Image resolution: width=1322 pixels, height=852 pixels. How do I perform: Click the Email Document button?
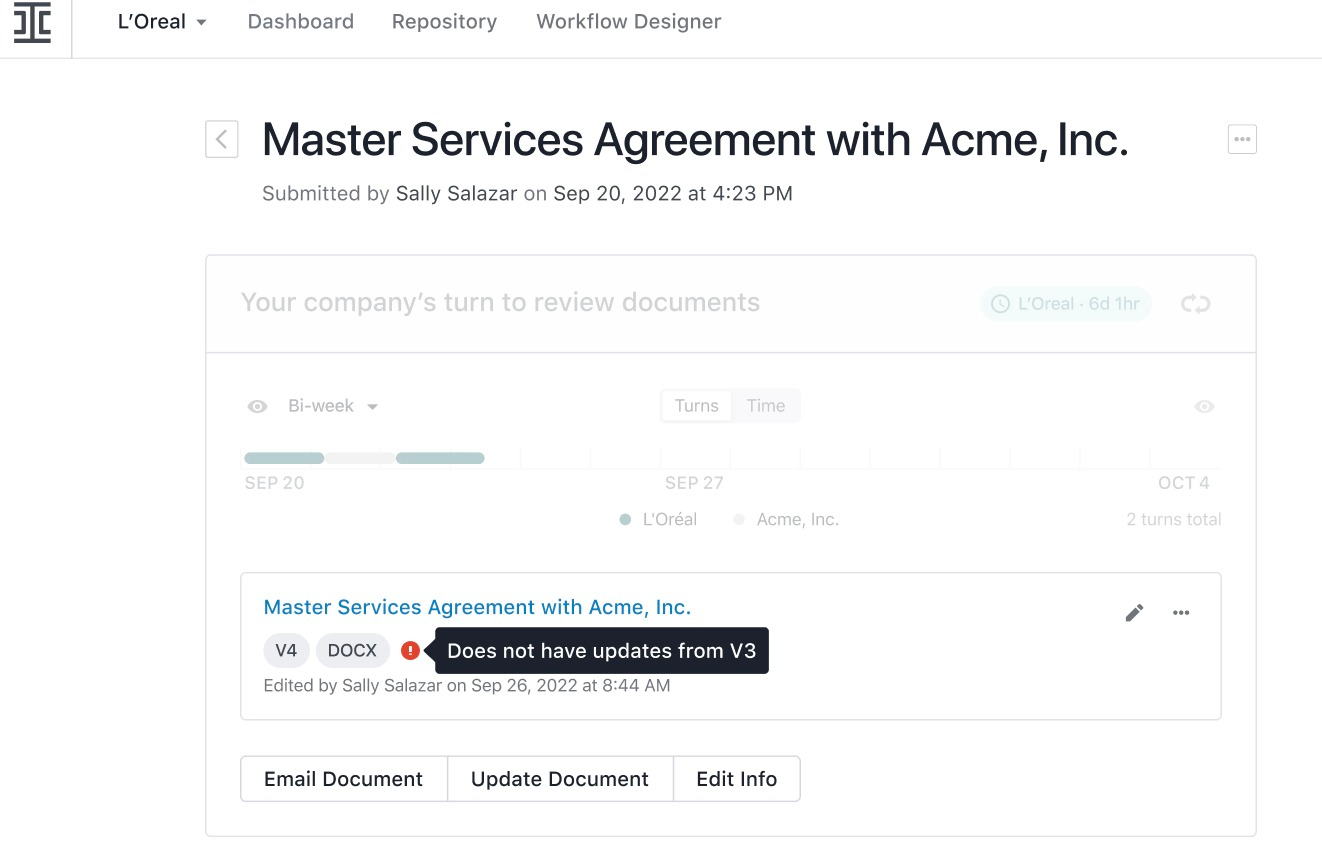point(344,779)
